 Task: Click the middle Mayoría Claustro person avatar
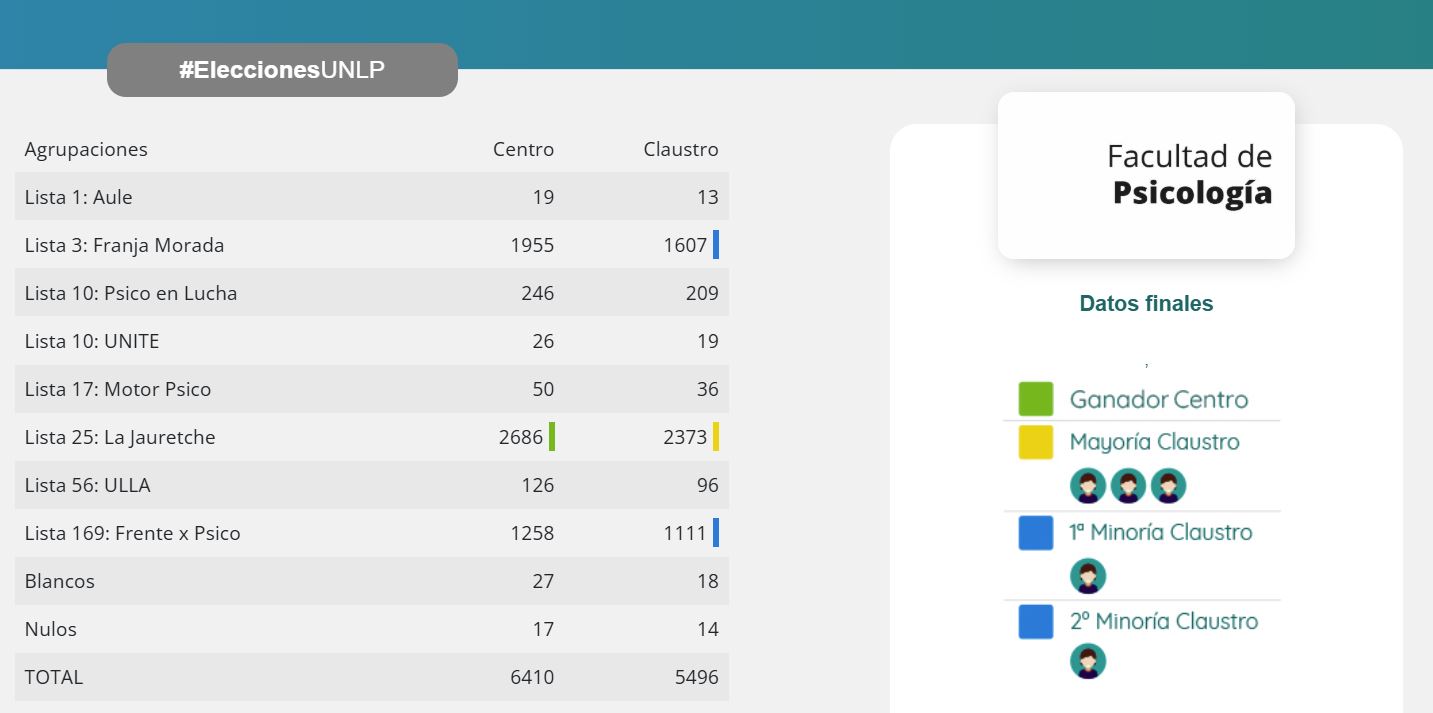1128,486
